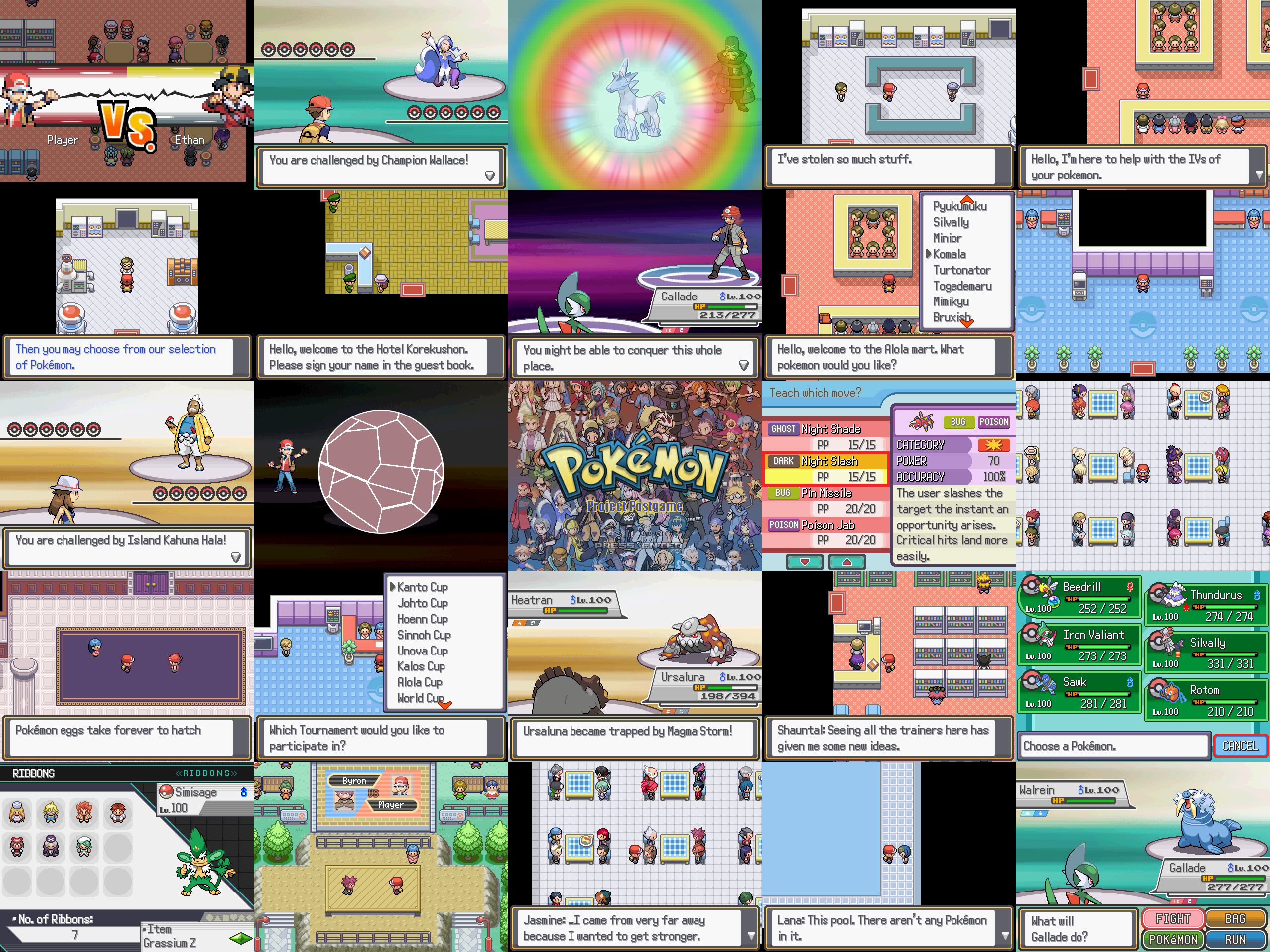Viewport: 1270px width, 952px height.
Task: Advance the Champion Wallace dialogue arrow
Action: click(x=490, y=176)
